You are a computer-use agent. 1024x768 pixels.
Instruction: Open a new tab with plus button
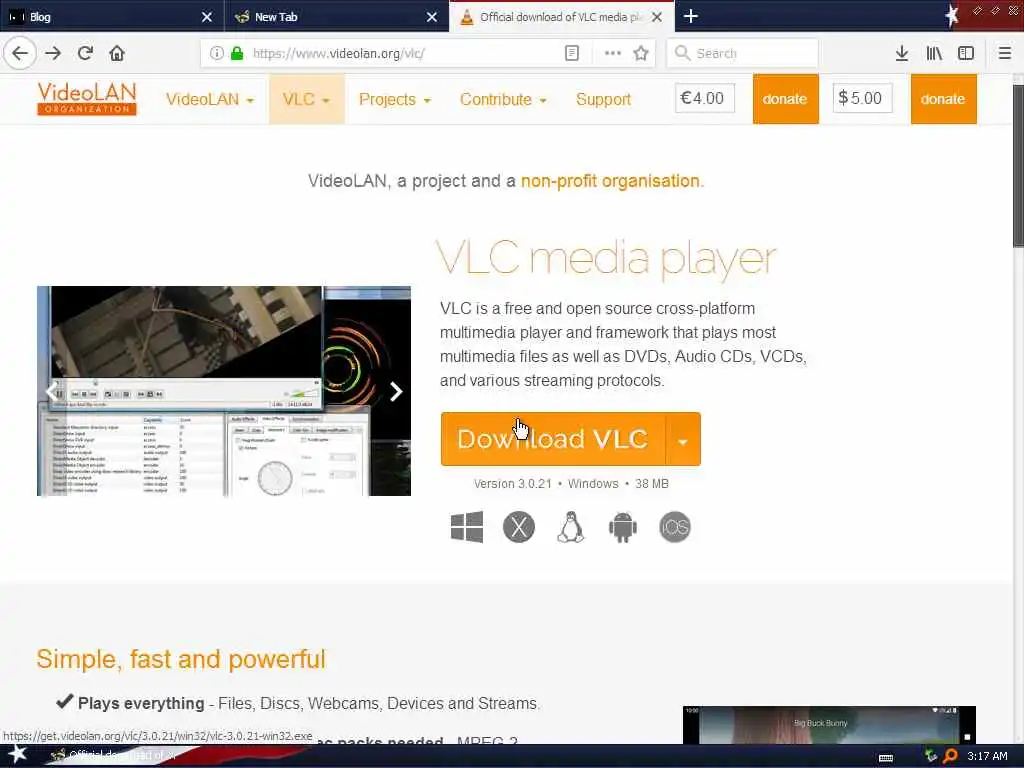[691, 16]
